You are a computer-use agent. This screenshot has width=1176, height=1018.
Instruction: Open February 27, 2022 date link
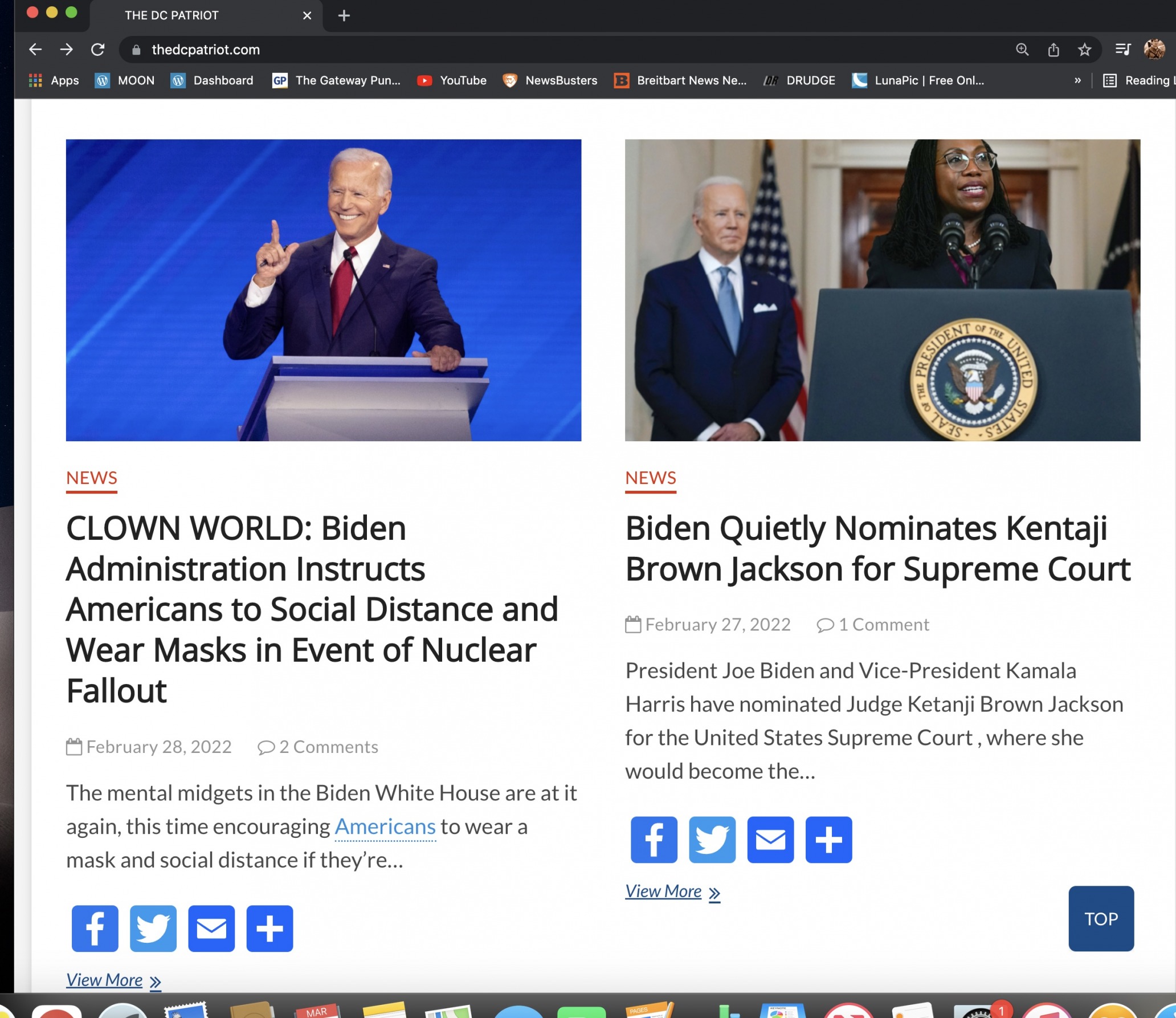click(x=718, y=625)
